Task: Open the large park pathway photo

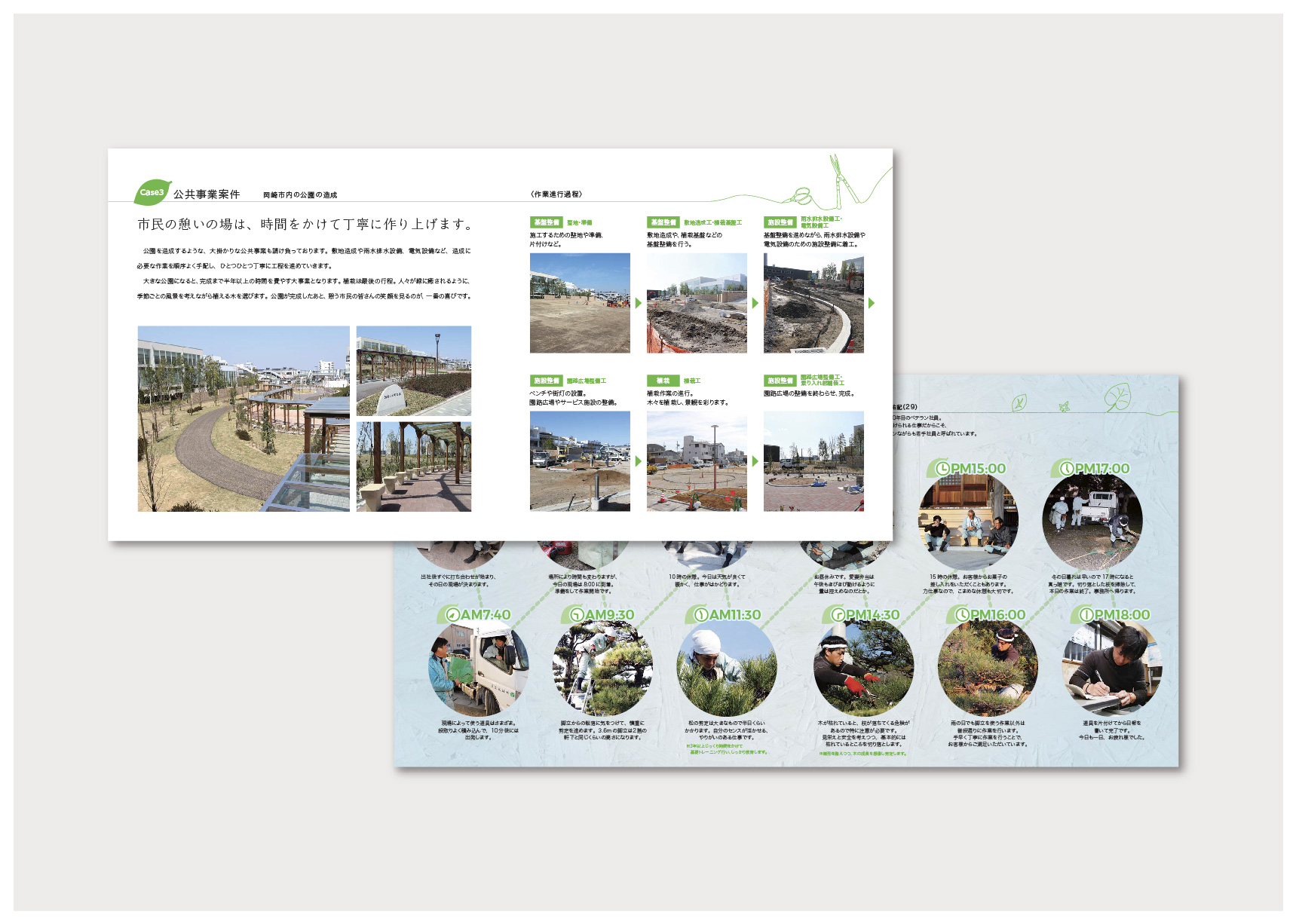Action: (244, 419)
